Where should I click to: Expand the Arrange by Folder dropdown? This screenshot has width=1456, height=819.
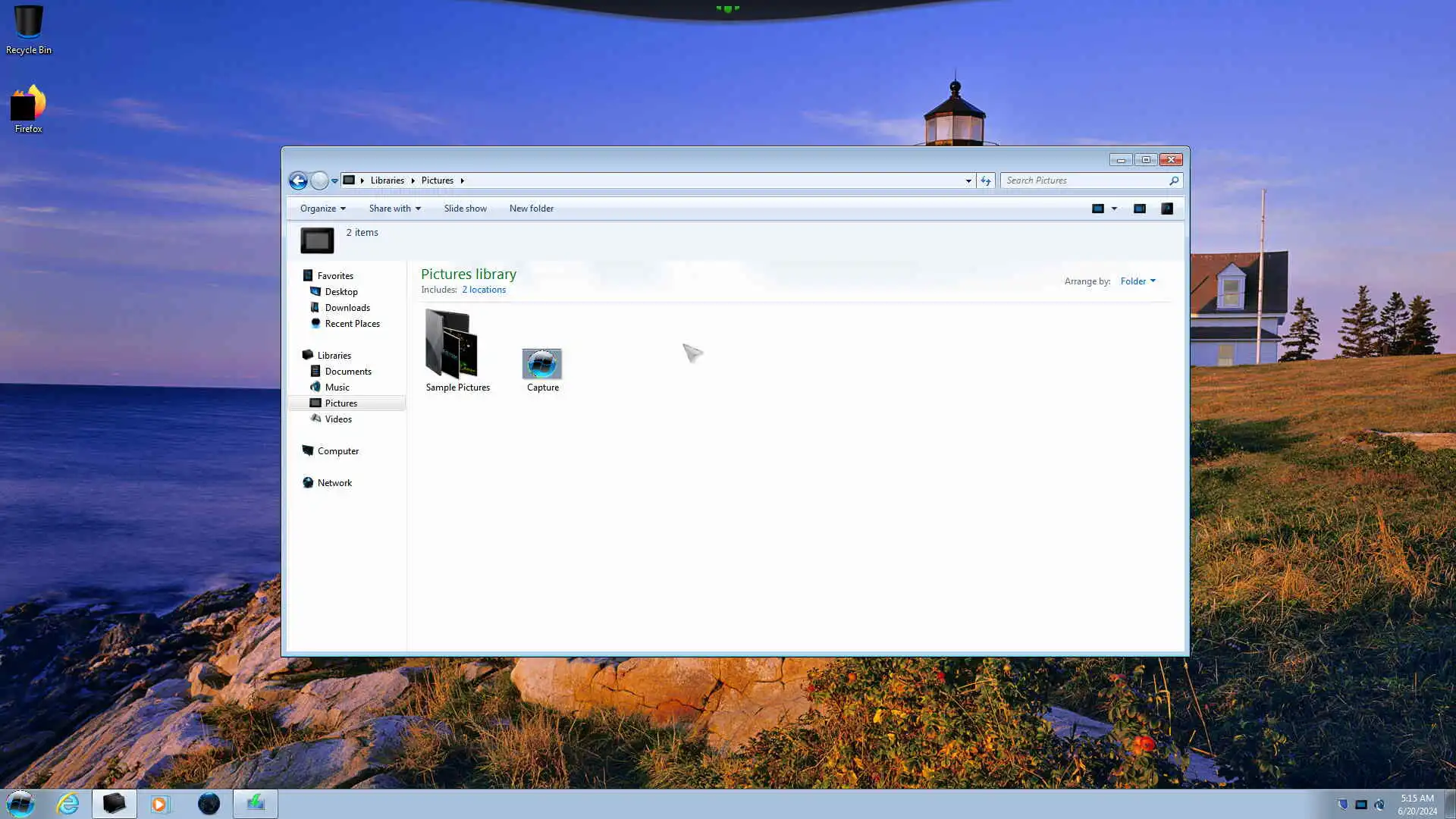[1137, 281]
